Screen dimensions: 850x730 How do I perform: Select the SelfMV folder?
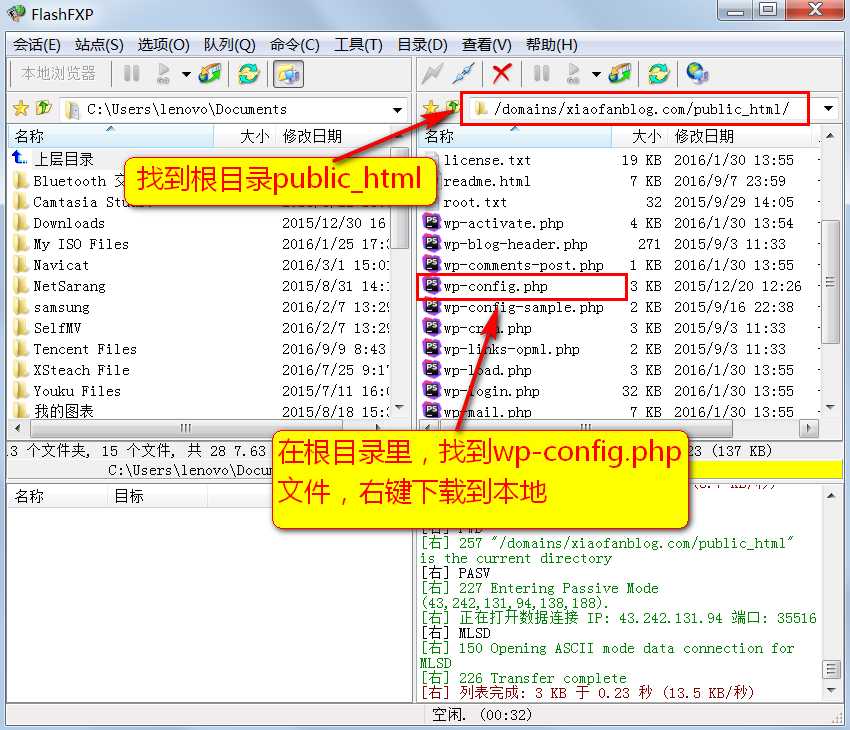pos(57,328)
